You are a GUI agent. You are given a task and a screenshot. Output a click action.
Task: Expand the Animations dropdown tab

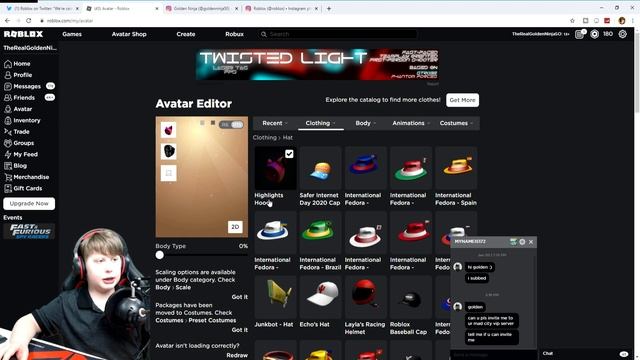pos(411,123)
